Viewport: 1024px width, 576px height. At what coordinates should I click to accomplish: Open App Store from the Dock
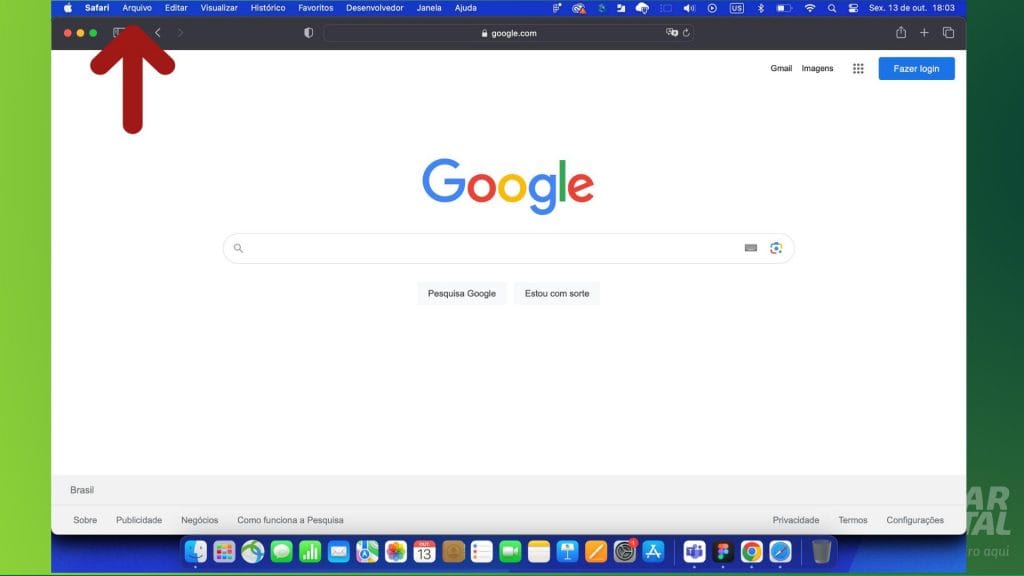tap(653, 552)
